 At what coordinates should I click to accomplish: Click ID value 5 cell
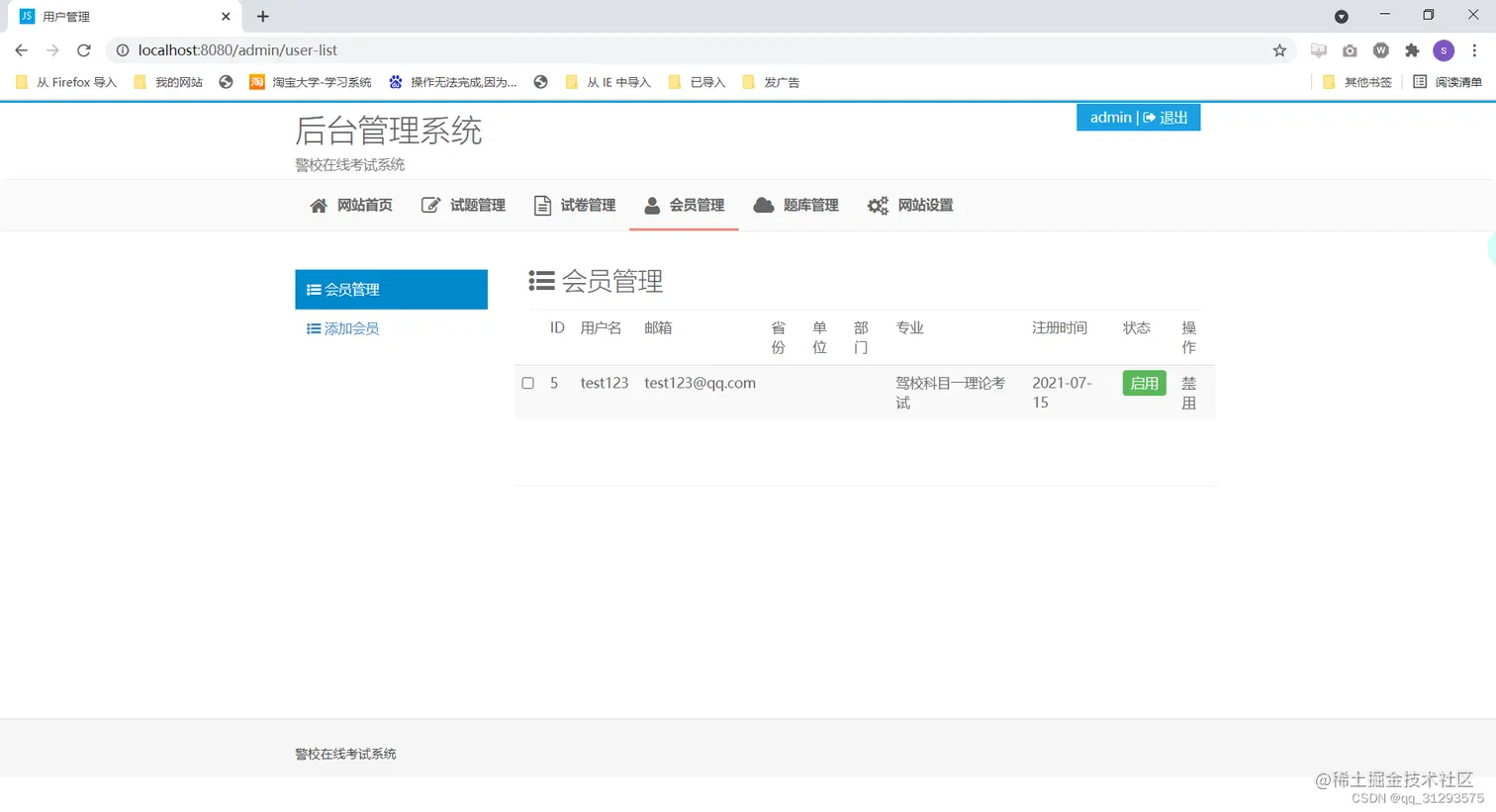pyautogui.click(x=554, y=383)
